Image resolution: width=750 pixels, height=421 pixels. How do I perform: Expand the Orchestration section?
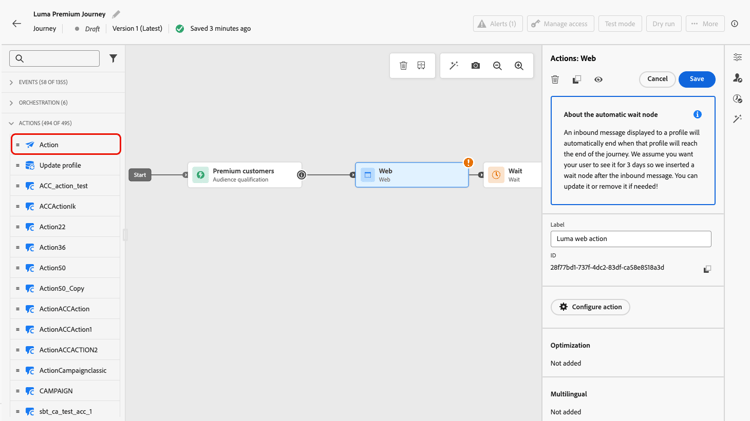click(63, 102)
